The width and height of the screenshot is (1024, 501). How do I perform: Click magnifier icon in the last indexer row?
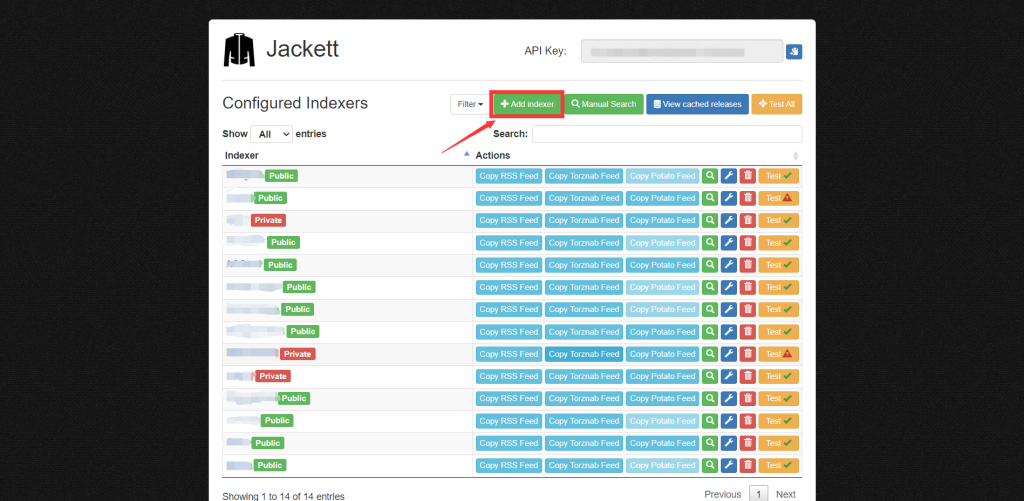(710, 465)
